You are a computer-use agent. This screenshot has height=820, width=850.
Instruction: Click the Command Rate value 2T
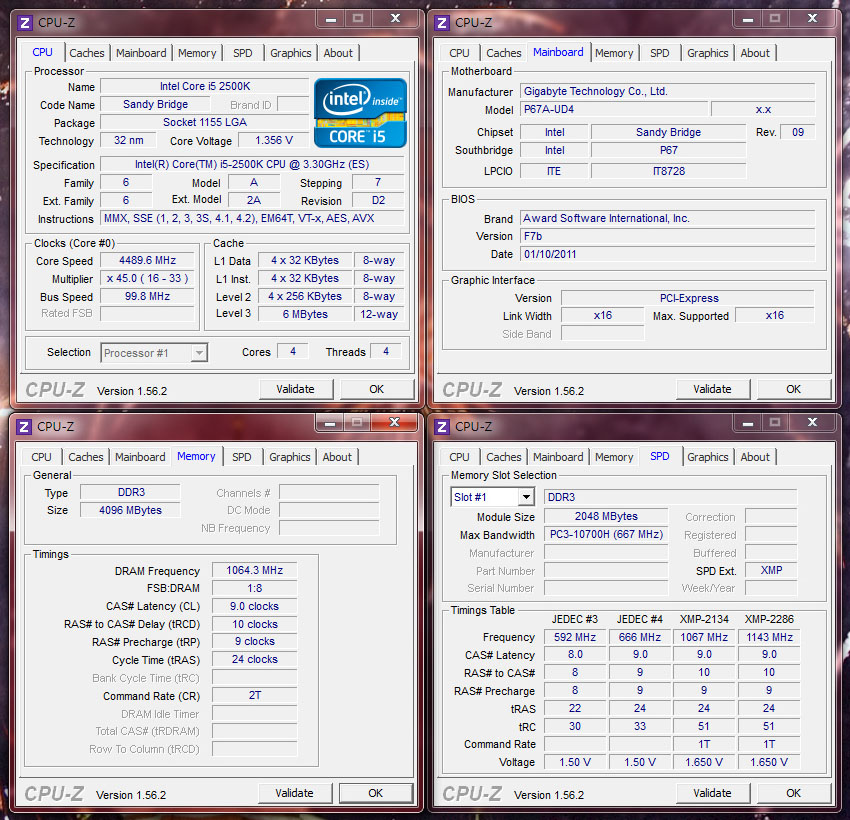click(254, 695)
